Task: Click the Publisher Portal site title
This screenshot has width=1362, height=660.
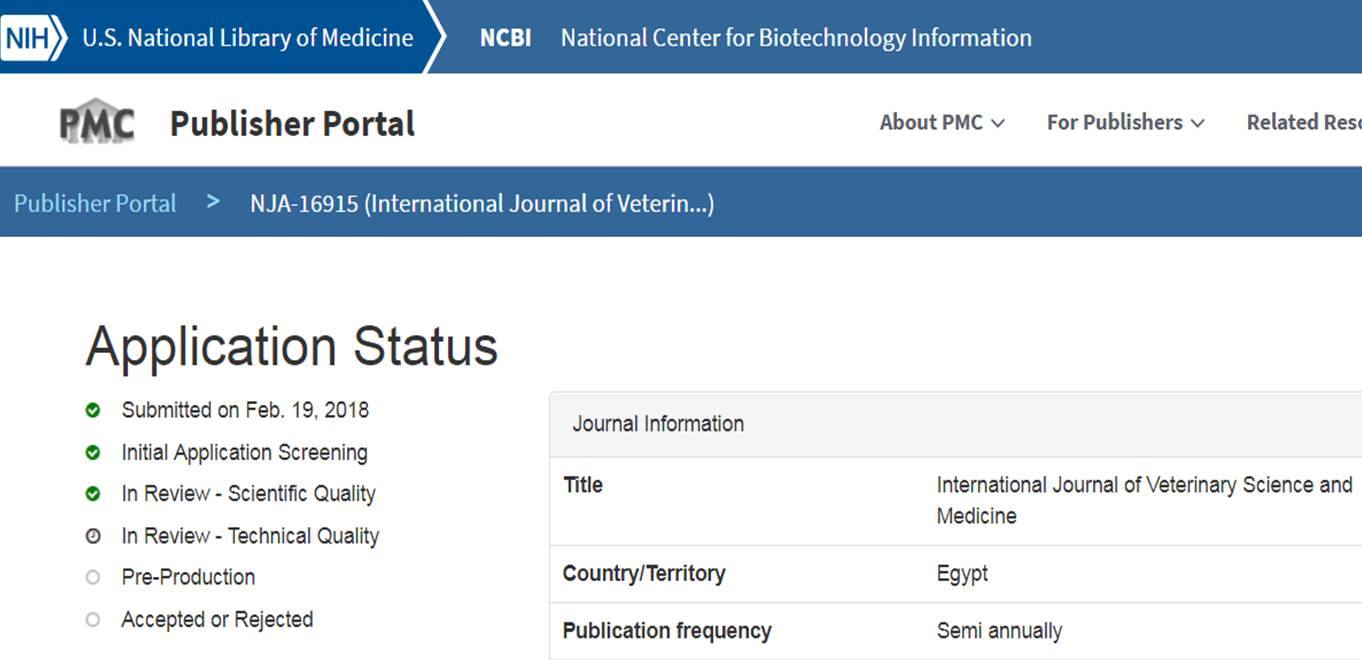Action: (292, 123)
